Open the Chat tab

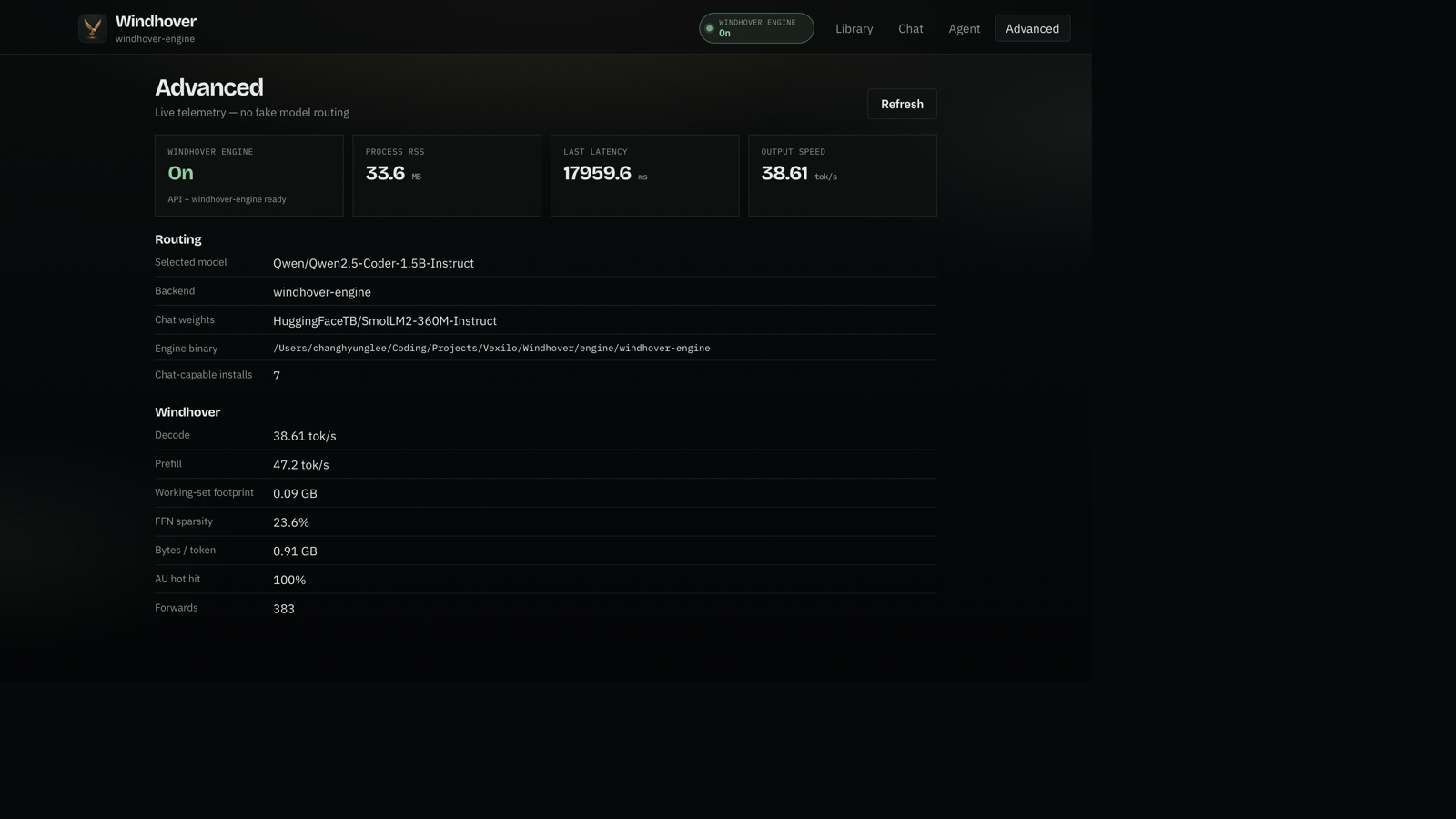[910, 28]
